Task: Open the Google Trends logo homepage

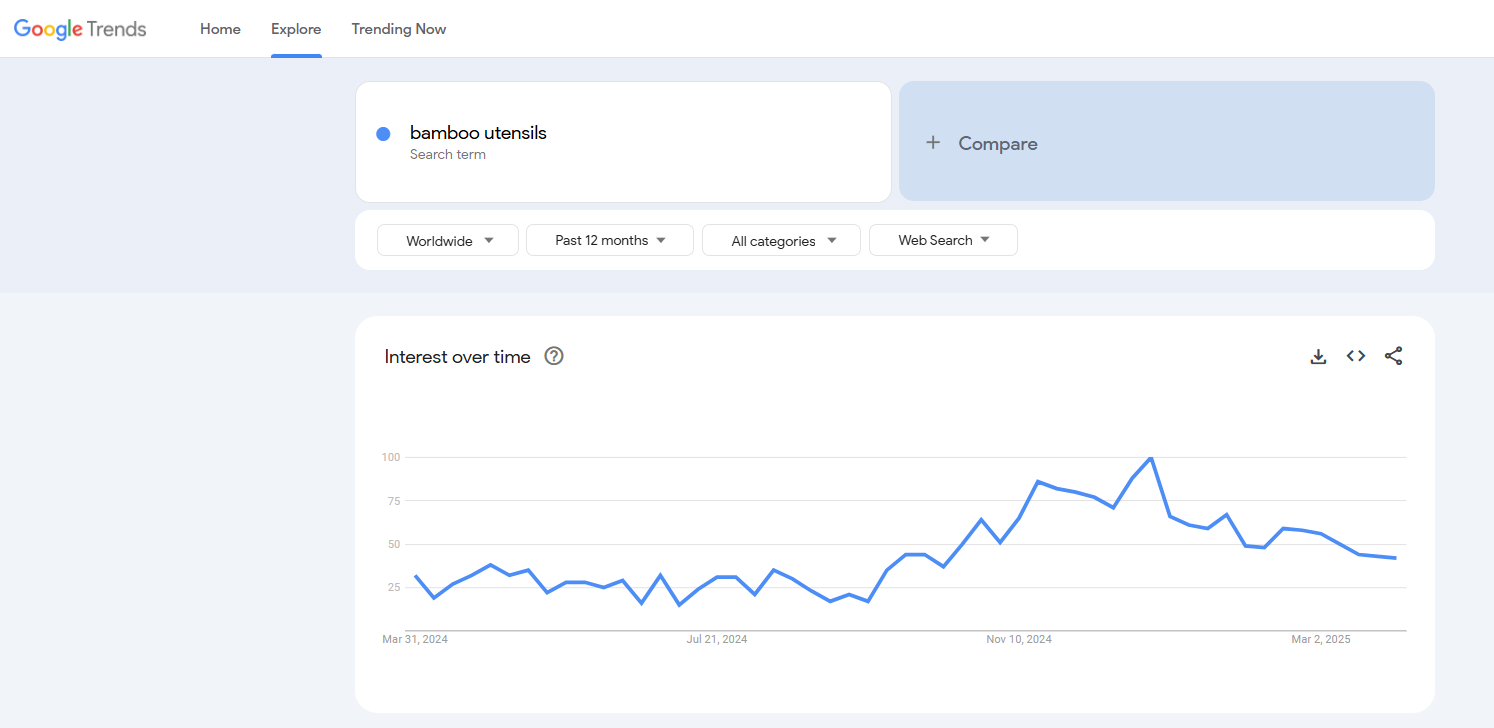Action: click(x=80, y=29)
